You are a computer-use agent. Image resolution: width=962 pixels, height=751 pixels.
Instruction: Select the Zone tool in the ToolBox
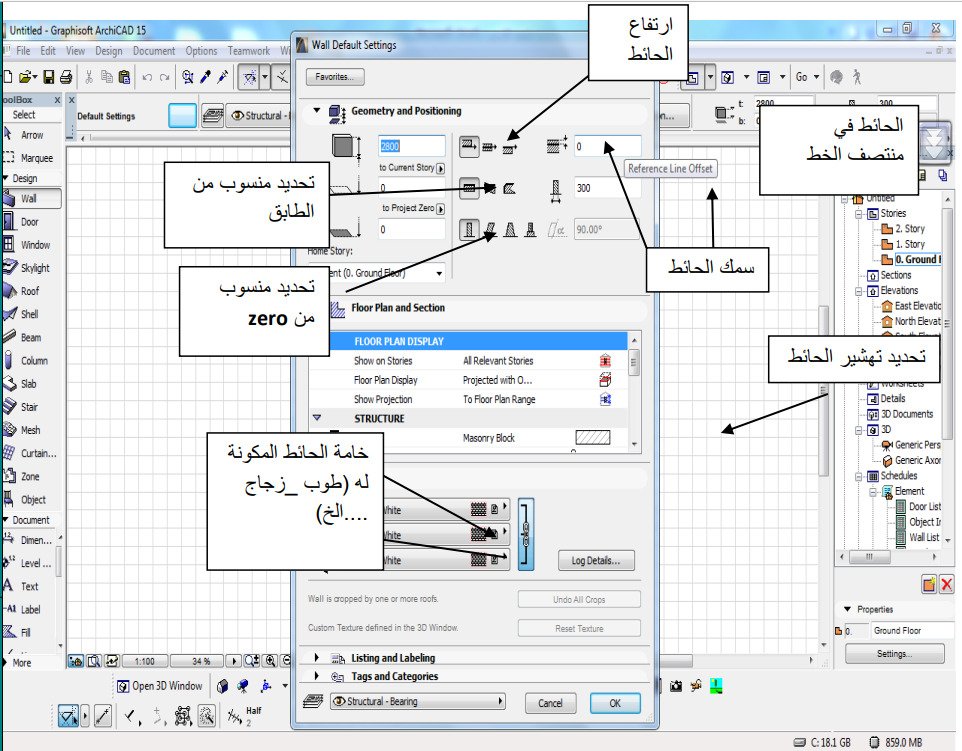[x=33, y=475]
